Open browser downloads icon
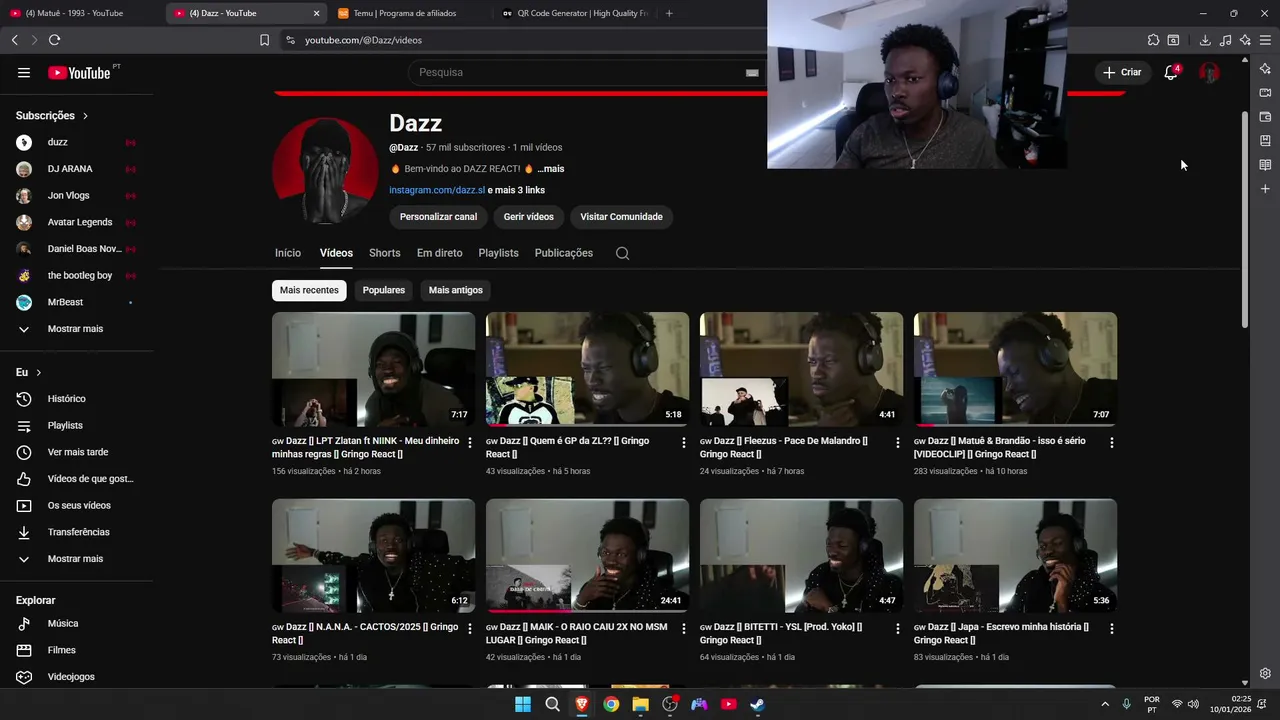This screenshot has width=1280, height=720. coord(1205,40)
